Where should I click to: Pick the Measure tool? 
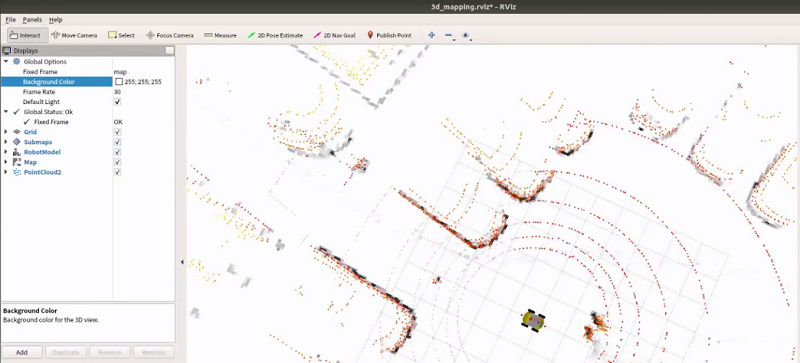click(x=220, y=35)
